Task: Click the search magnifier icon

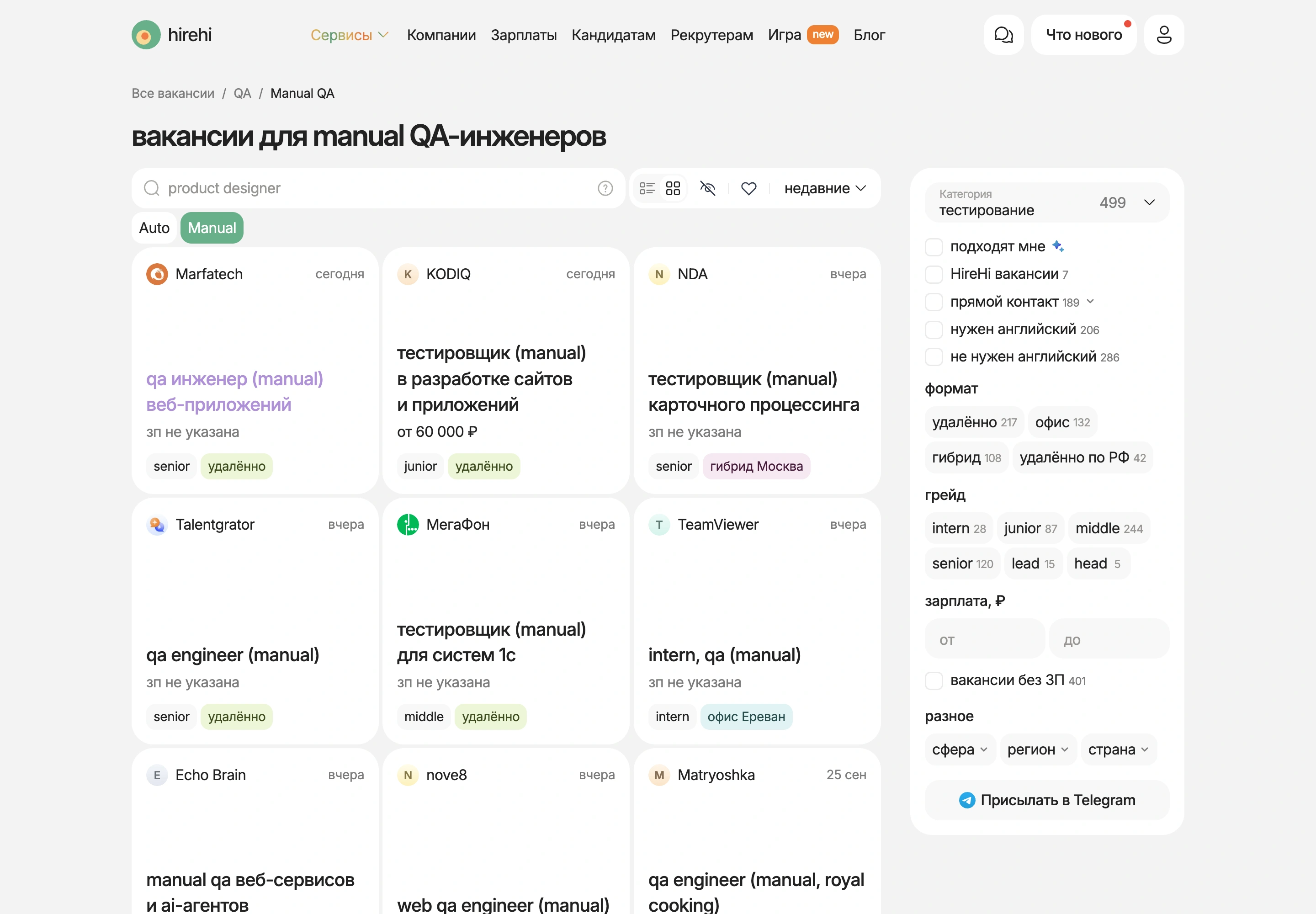Action: [151, 188]
